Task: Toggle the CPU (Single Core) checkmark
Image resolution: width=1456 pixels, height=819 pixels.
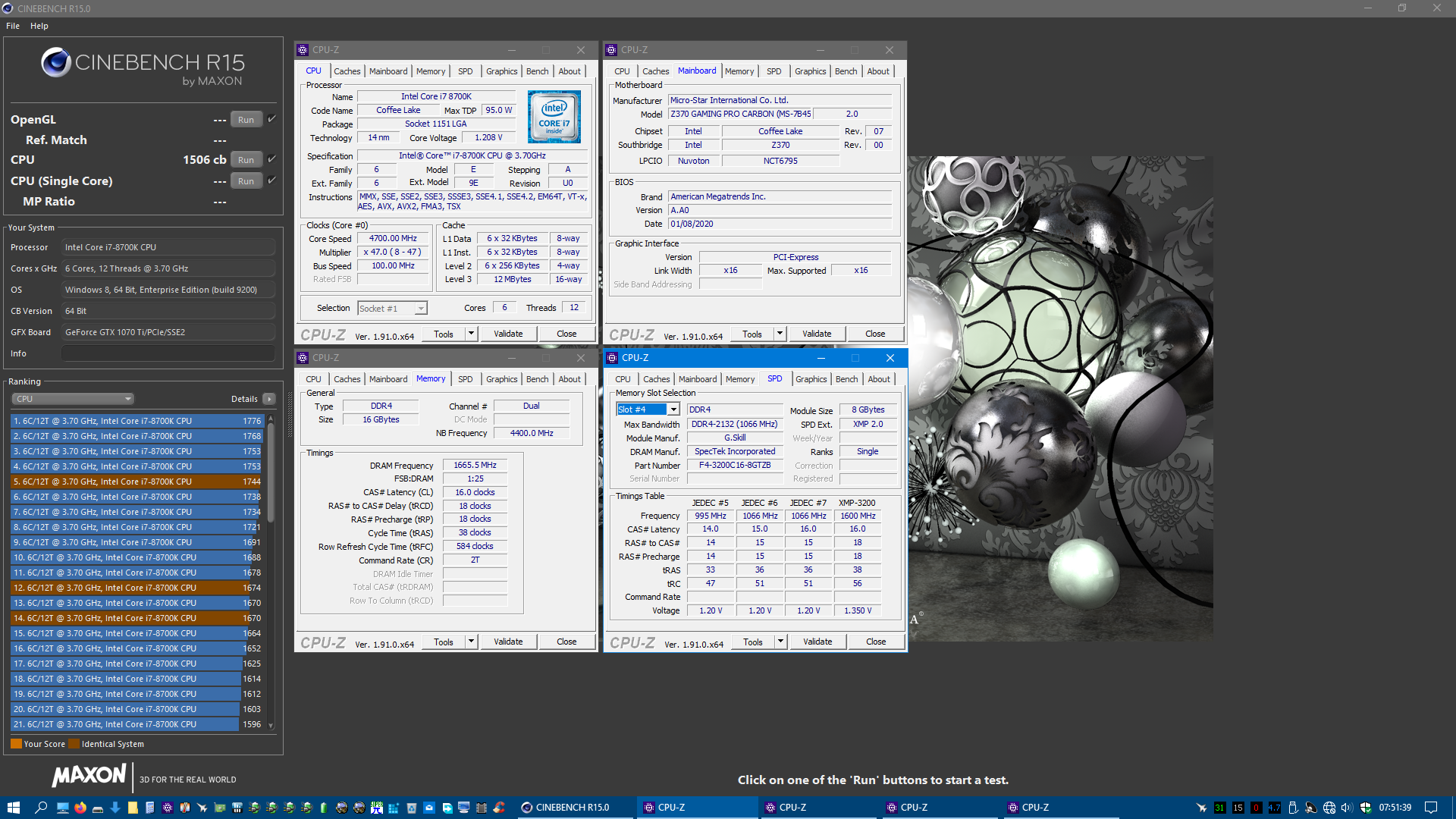Action: (x=271, y=180)
